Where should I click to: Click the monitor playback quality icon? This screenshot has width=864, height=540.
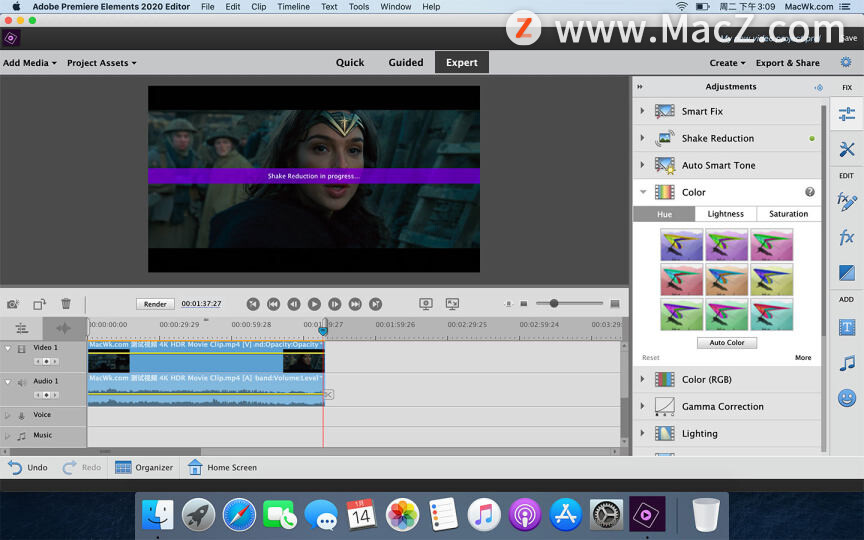click(x=425, y=304)
